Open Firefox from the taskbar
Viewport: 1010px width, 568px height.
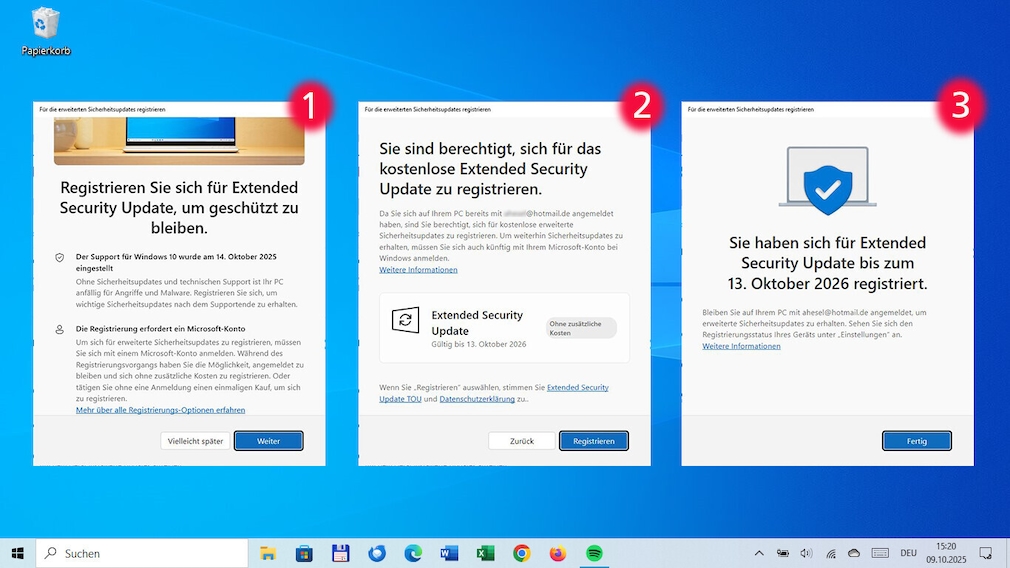pos(557,553)
